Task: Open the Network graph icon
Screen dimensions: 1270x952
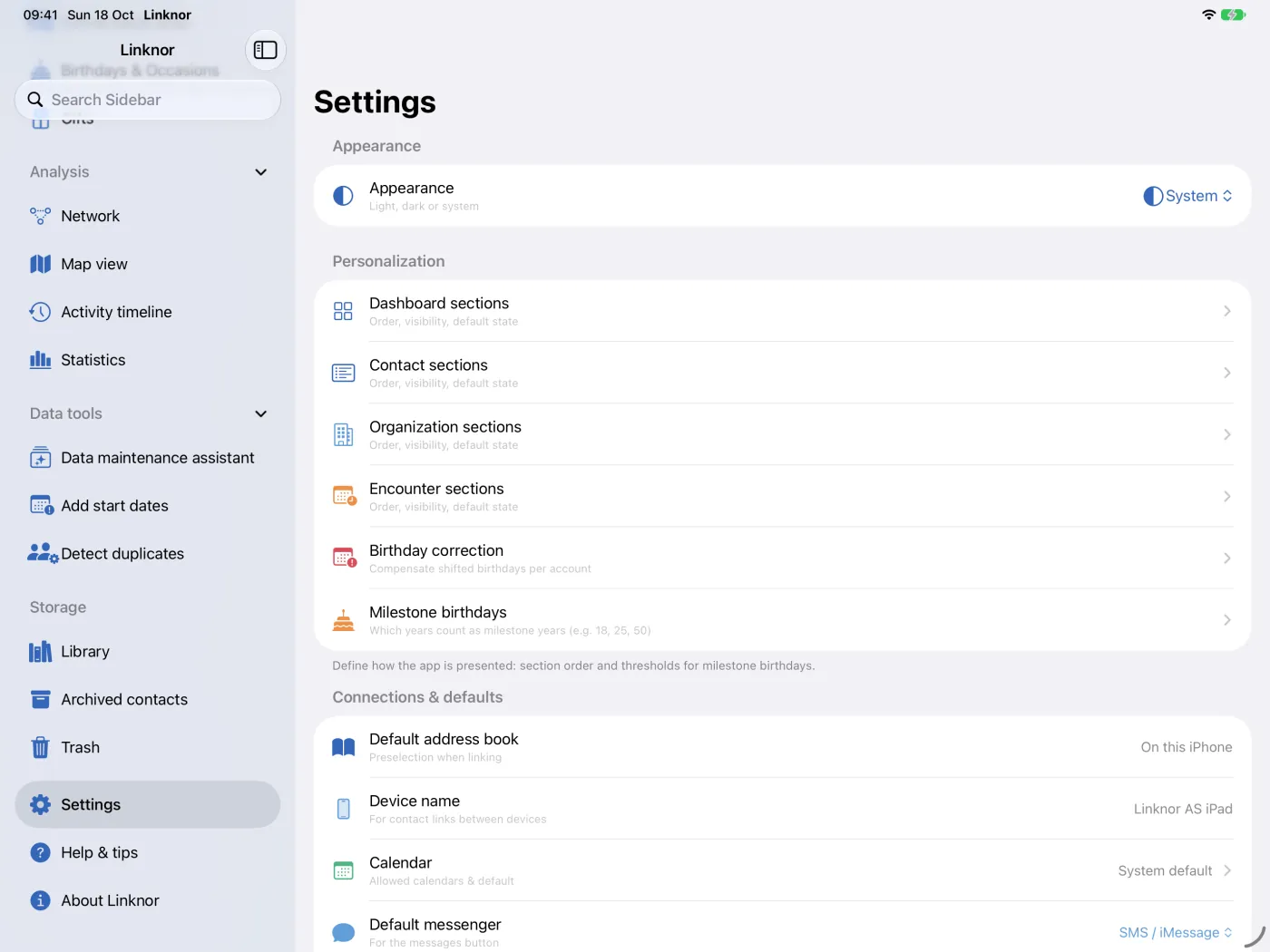Action: pyautogui.click(x=40, y=216)
